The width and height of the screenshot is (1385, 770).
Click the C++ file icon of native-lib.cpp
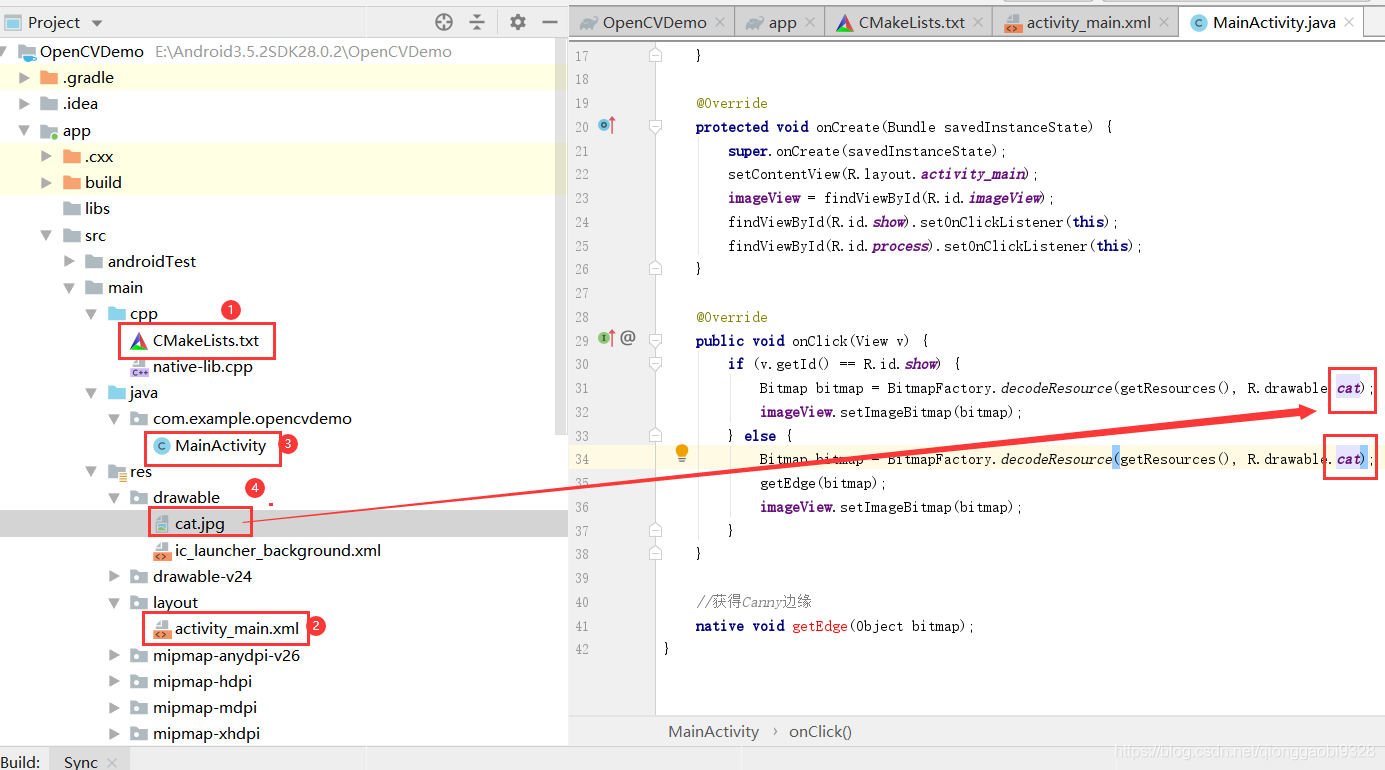pos(139,367)
